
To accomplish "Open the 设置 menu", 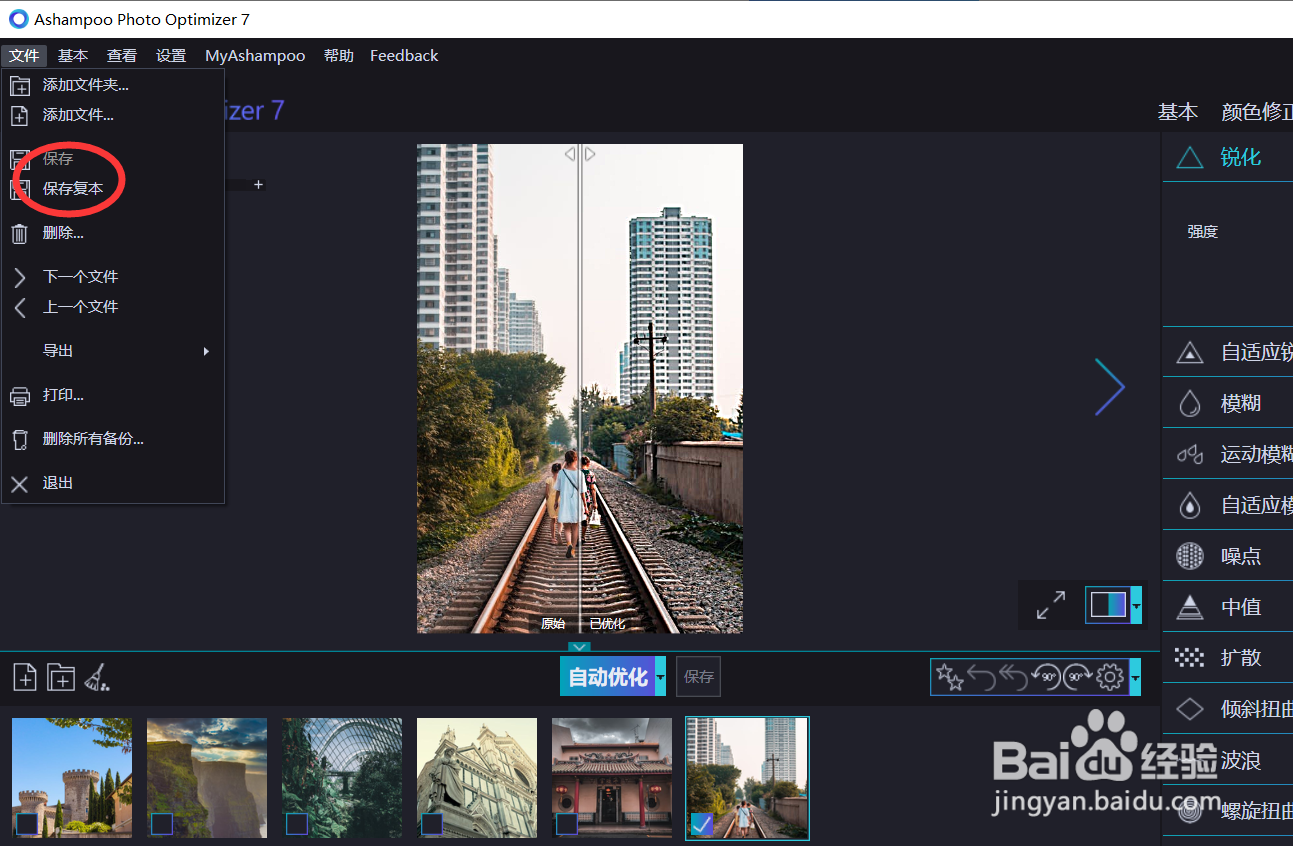I will 171,56.
